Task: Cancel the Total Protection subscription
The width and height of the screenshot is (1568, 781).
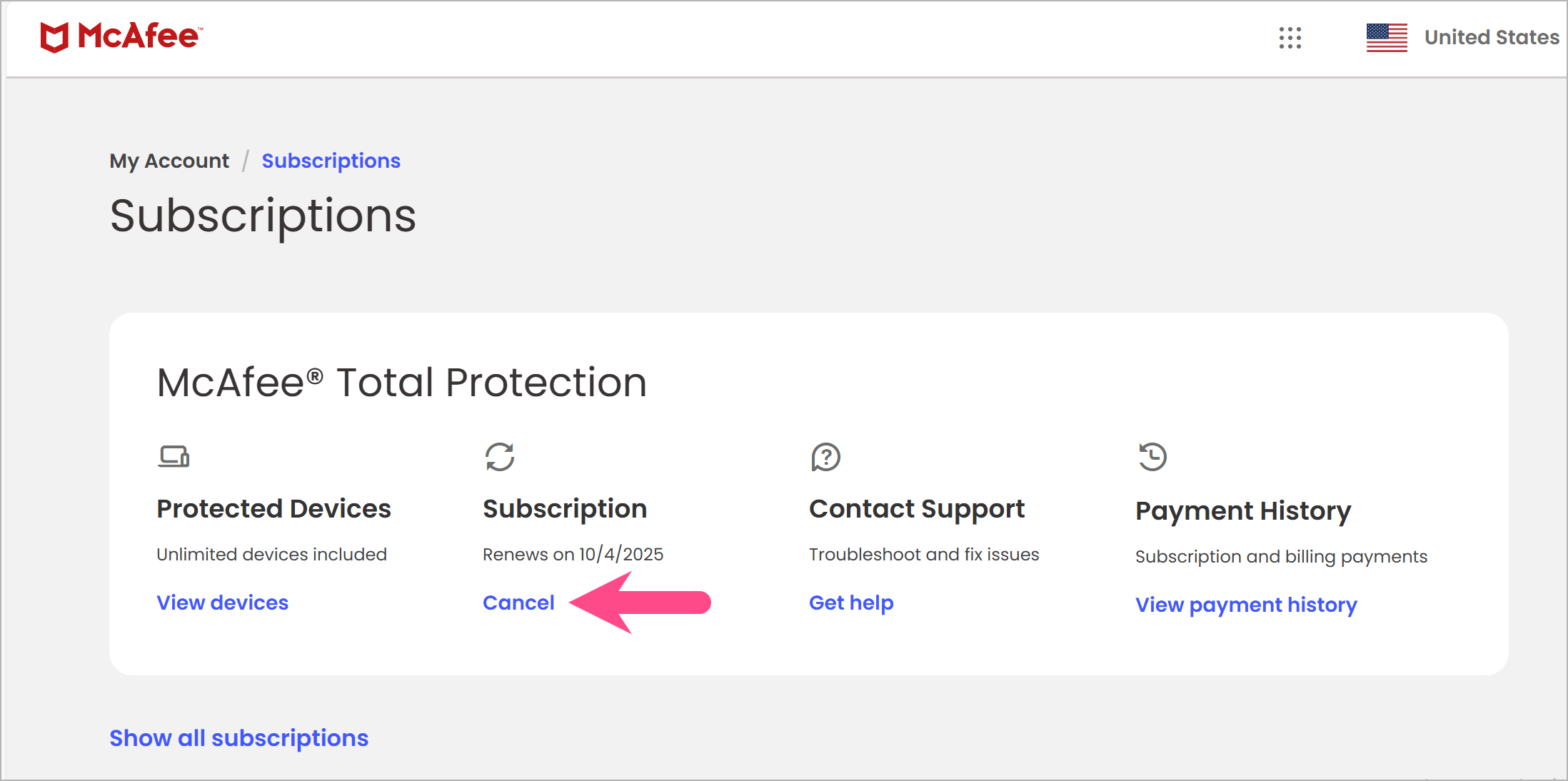Action: pyautogui.click(x=518, y=603)
